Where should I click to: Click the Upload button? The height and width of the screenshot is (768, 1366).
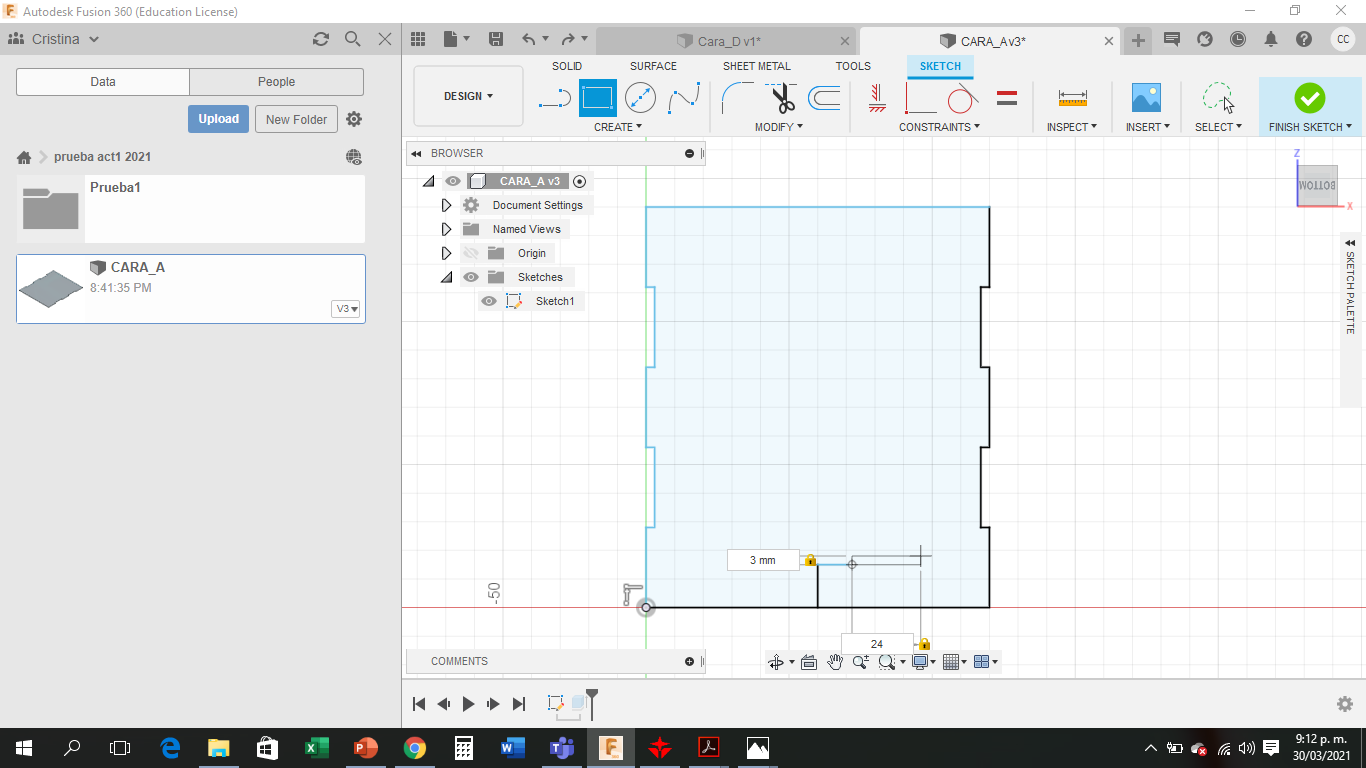pos(218,119)
